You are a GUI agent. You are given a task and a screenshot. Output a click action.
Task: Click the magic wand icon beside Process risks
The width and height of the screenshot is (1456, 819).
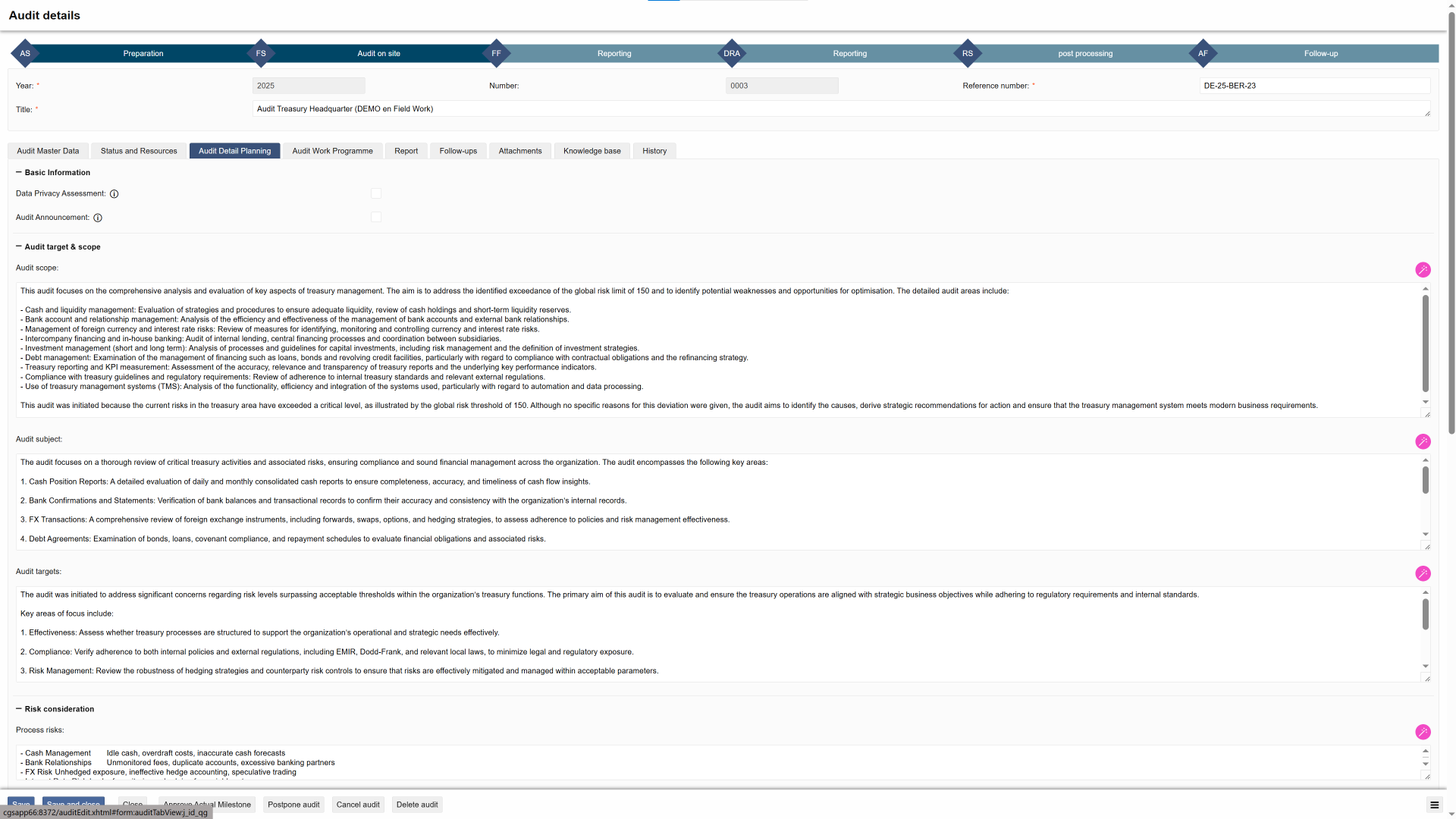pos(1423,732)
